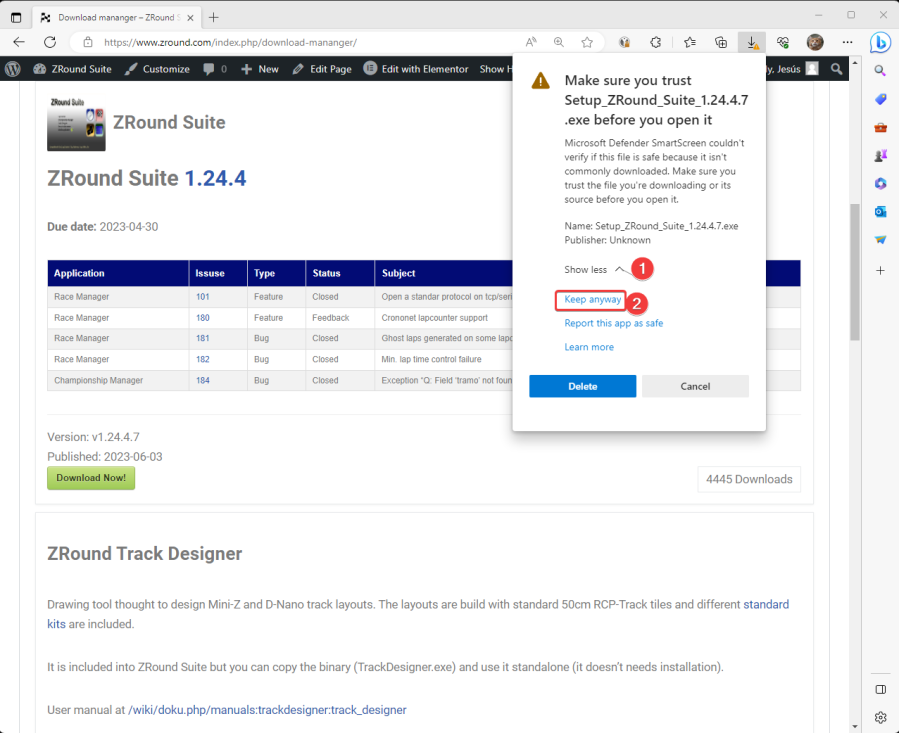Click Edit with Elementor
Viewport: 899px width, 733px height.
(416, 69)
